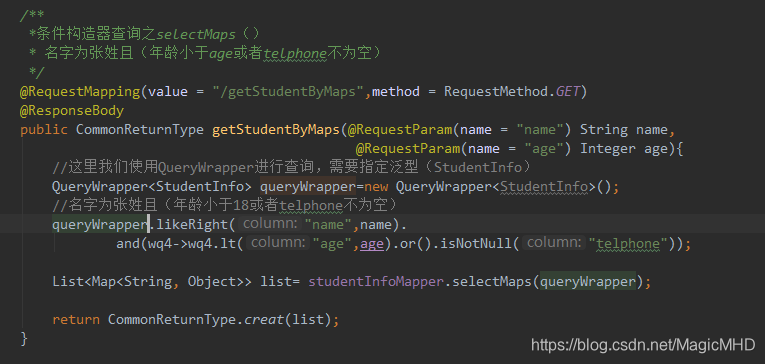This screenshot has width=765, height=364.
Task: Click the "age" string in second @RequestParam
Action: [544, 148]
